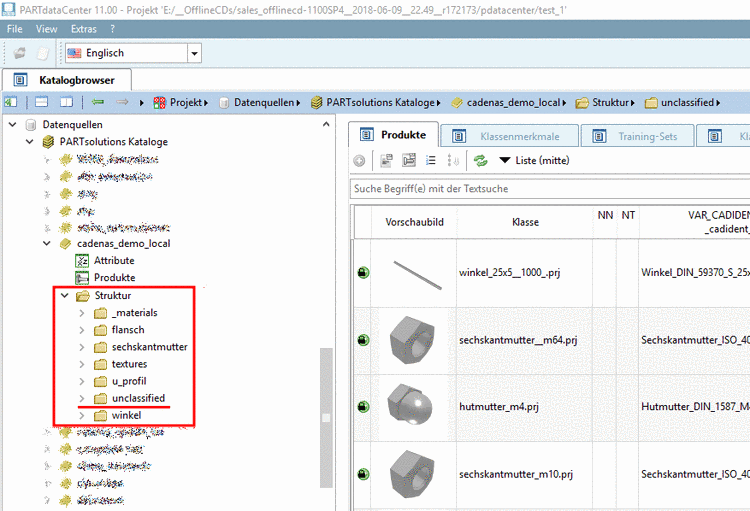Select the winkel folder in tree

tap(126, 415)
